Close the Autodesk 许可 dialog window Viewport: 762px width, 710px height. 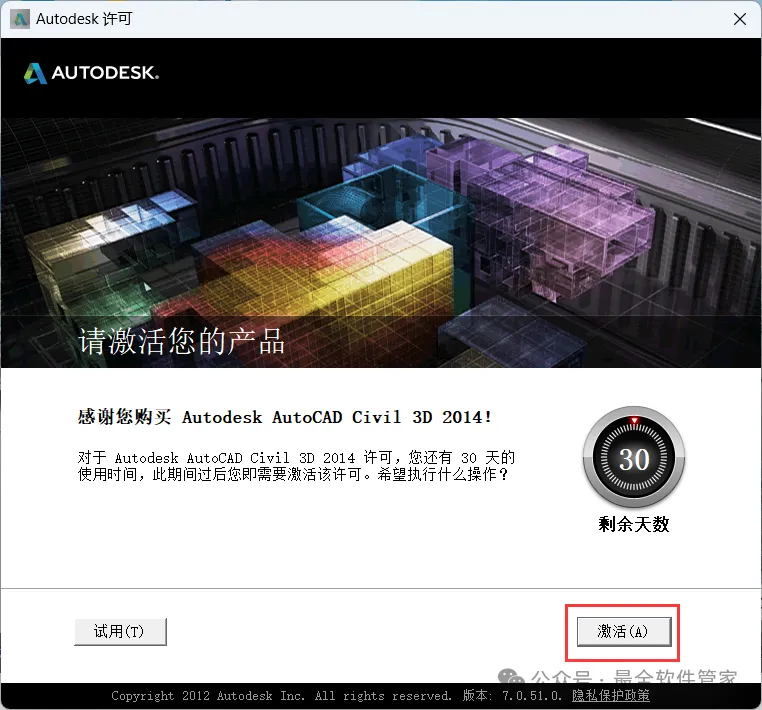click(740, 19)
